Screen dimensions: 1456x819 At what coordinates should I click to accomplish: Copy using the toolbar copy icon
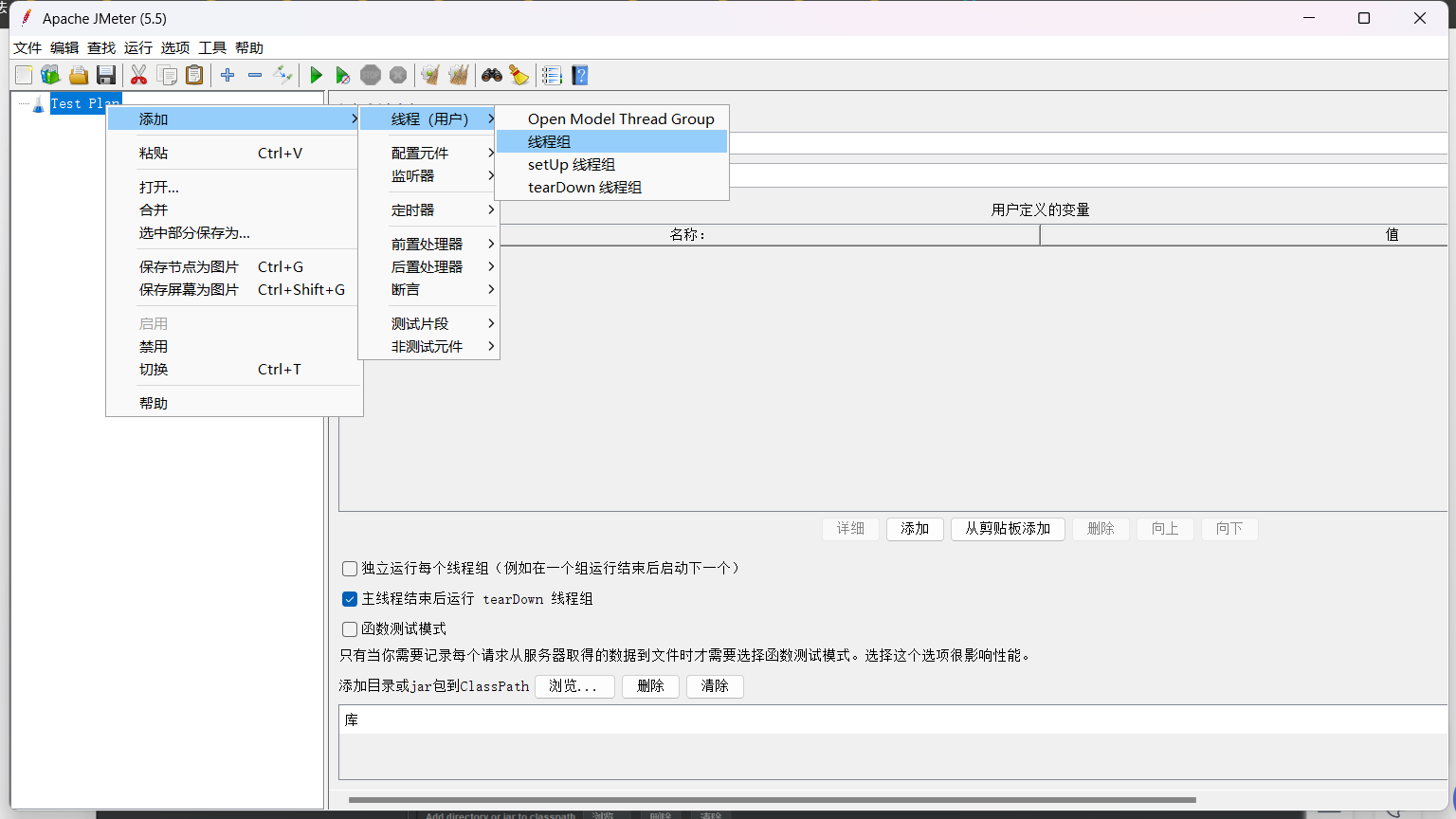point(167,75)
